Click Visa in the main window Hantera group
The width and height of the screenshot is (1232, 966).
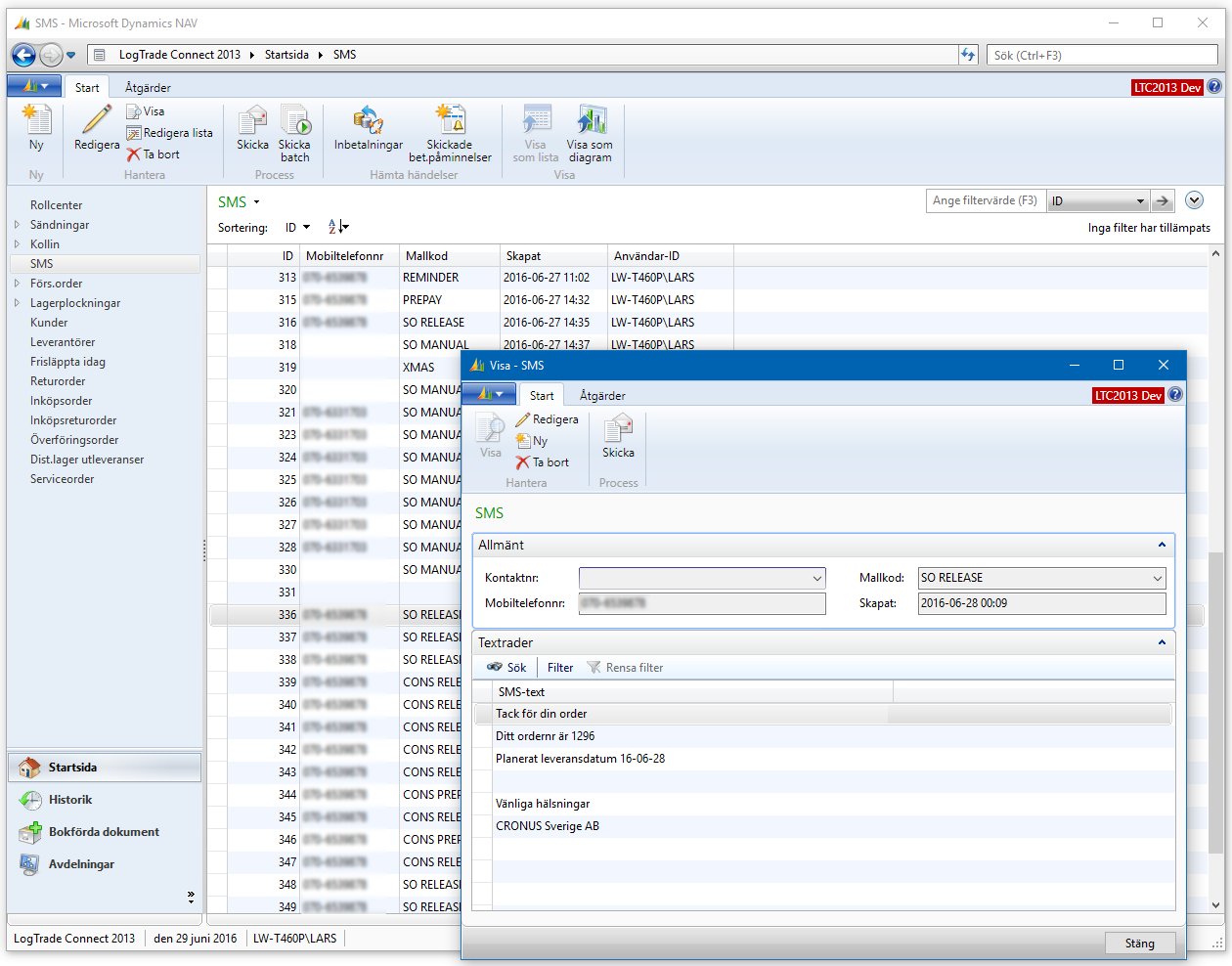pos(146,111)
